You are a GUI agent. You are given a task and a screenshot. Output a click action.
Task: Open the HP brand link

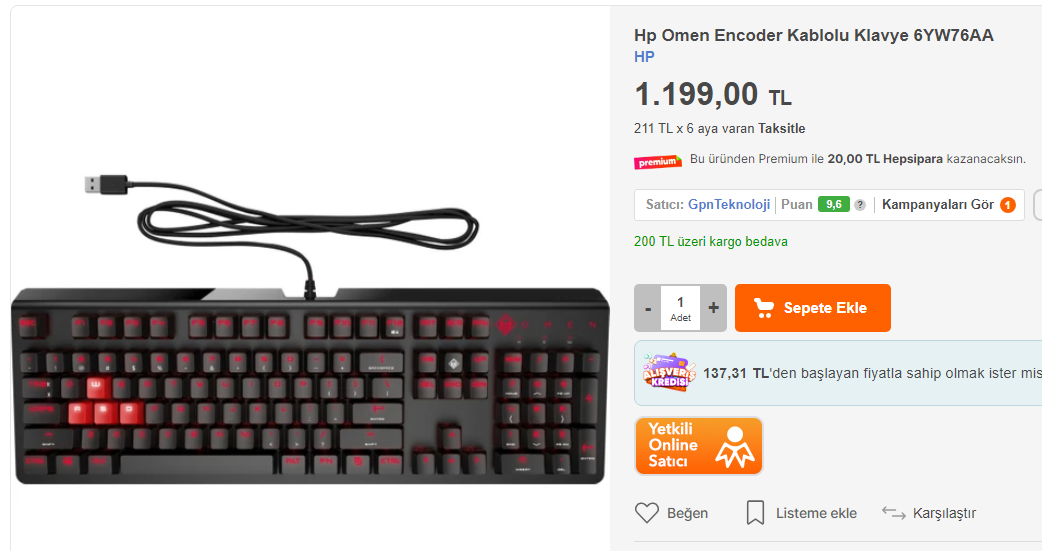tap(644, 57)
